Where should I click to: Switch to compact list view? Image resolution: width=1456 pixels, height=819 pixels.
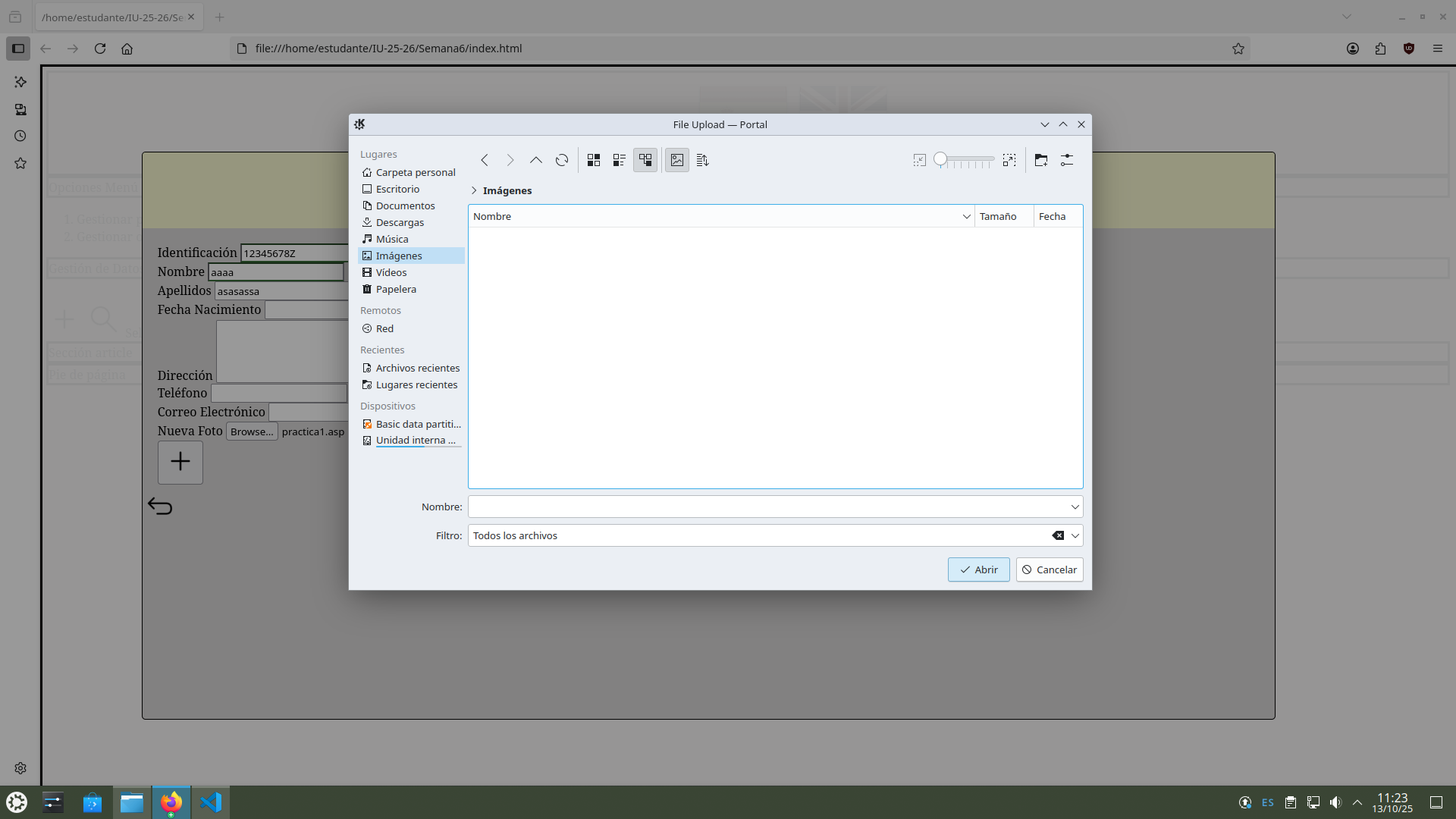click(x=620, y=160)
